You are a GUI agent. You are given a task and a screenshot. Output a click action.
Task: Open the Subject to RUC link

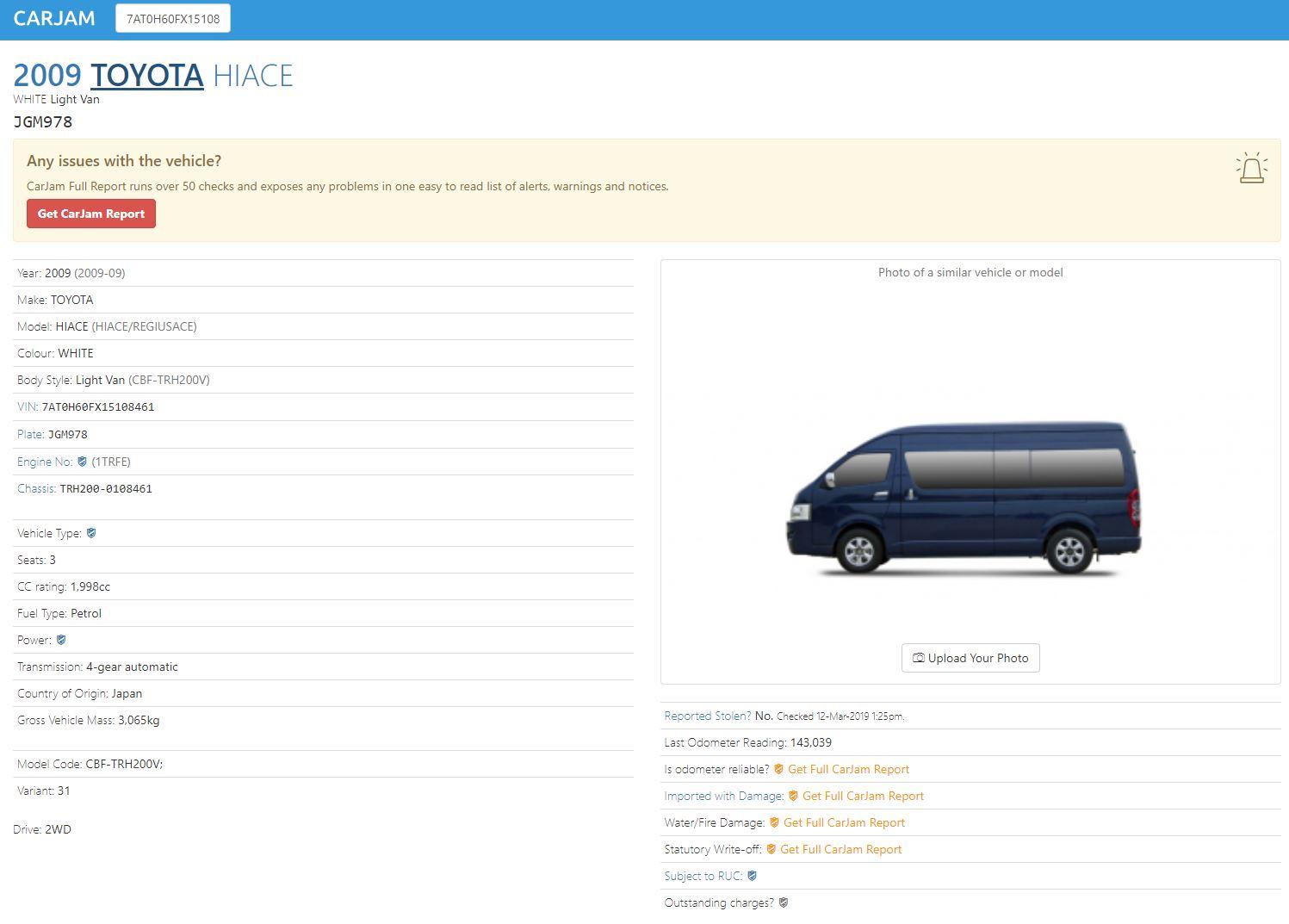tap(703, 876)
